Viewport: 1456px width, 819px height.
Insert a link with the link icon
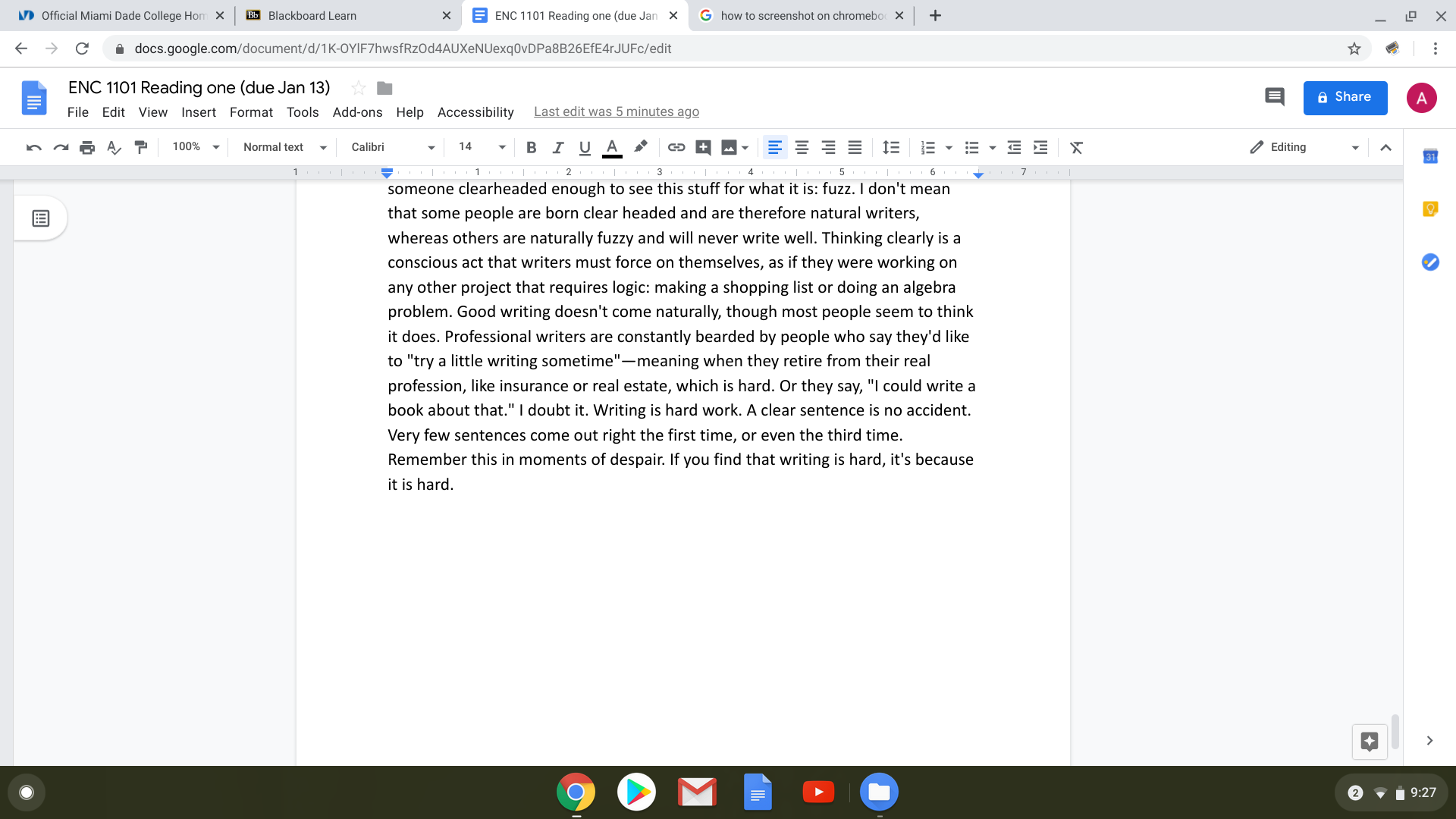coord(676,147)
